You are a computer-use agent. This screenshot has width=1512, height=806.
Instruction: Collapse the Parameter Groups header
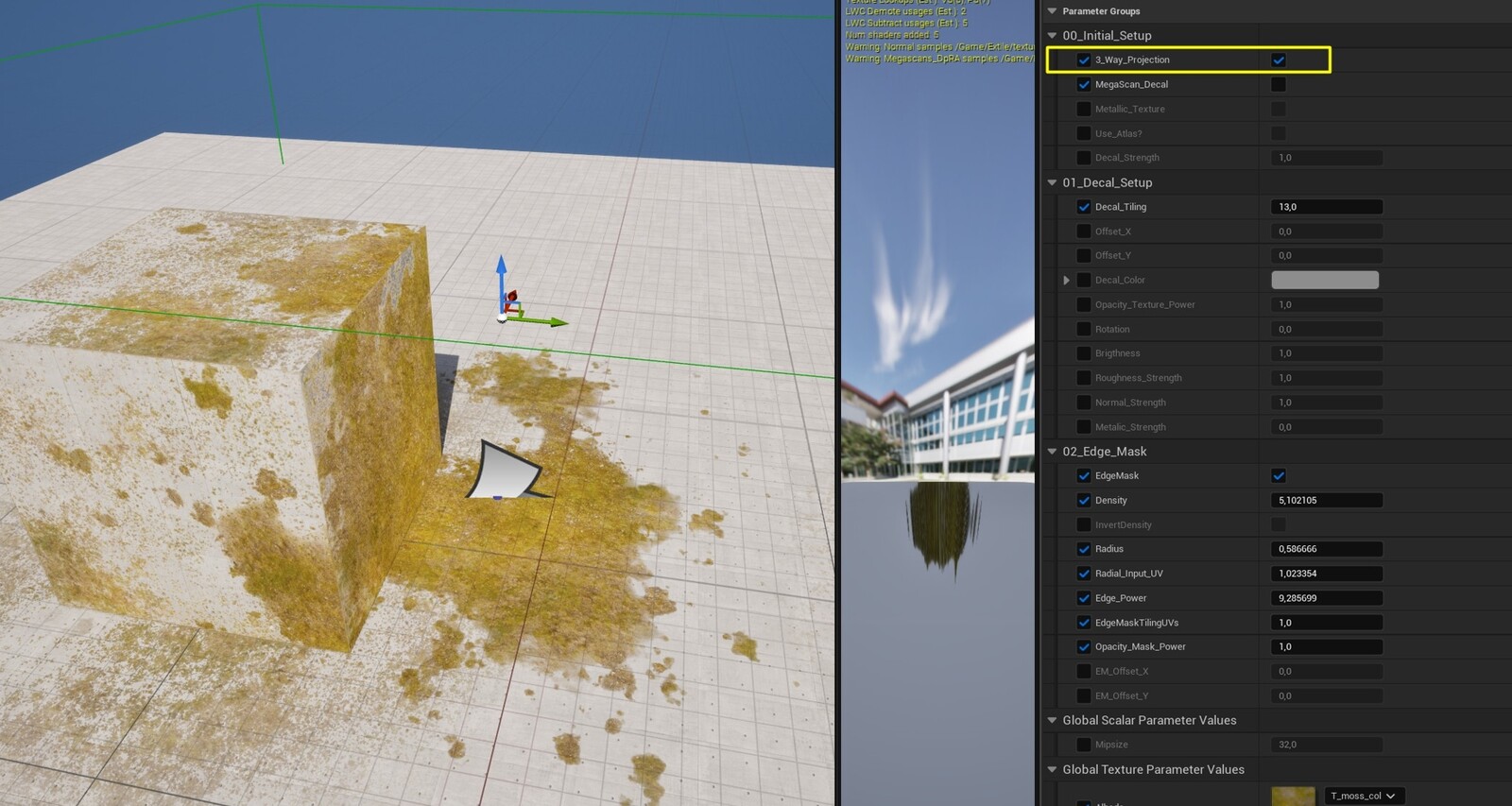[x=1052, y=11]
